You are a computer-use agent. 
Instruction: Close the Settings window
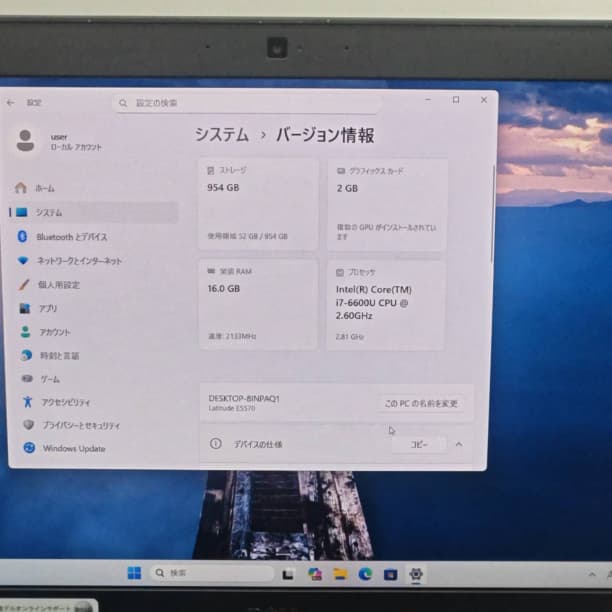coord(484,100)
